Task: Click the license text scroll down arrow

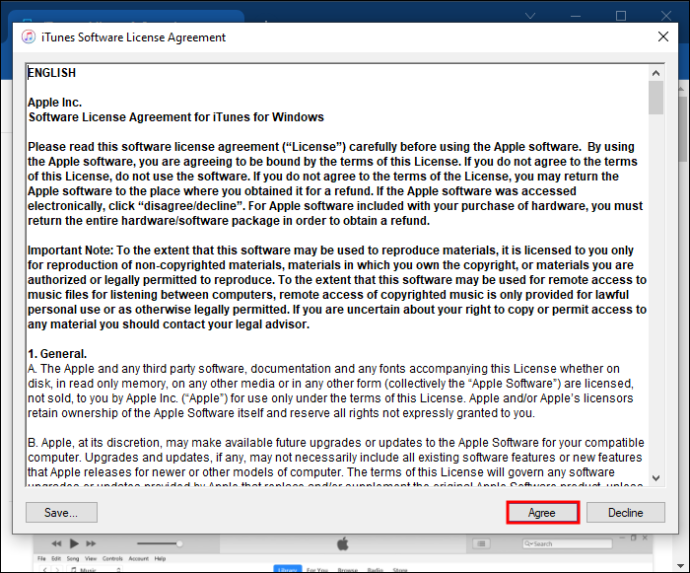Action: (x=656, y=478)
